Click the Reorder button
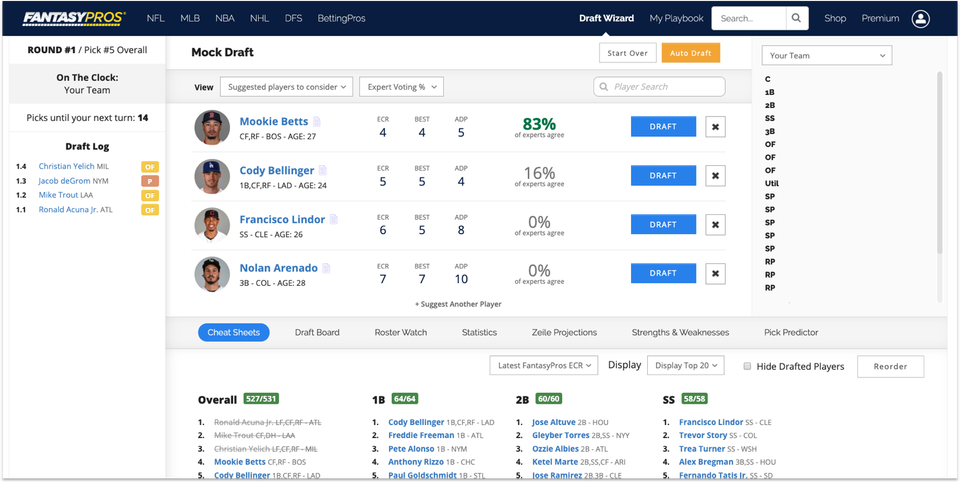 coord(890,366)
